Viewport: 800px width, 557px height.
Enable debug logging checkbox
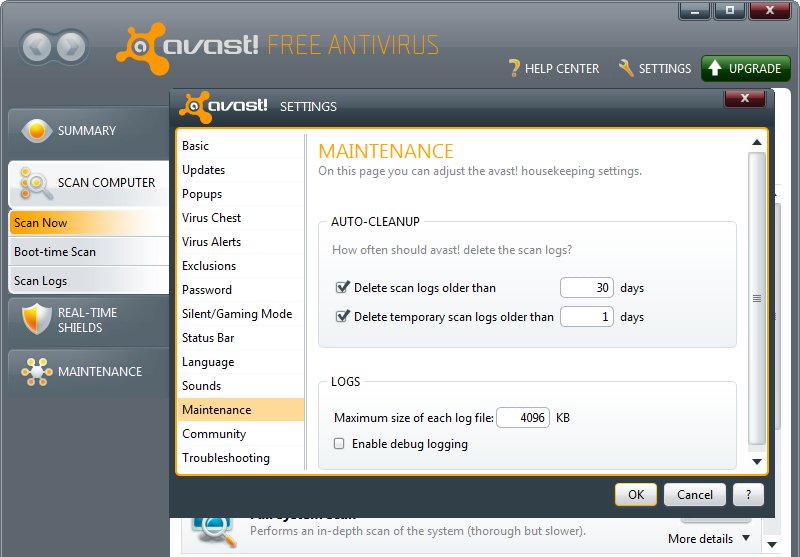pos(339,443)
